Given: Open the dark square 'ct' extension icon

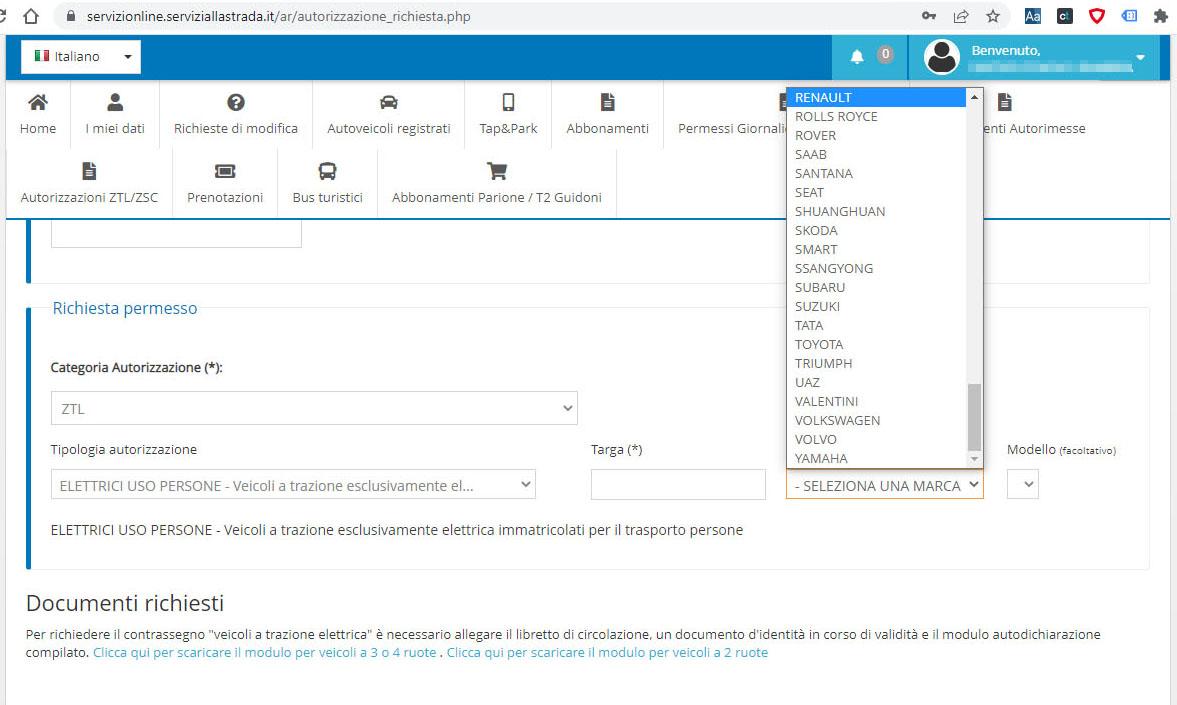Looking at the screenshot, I should 1064,16.
